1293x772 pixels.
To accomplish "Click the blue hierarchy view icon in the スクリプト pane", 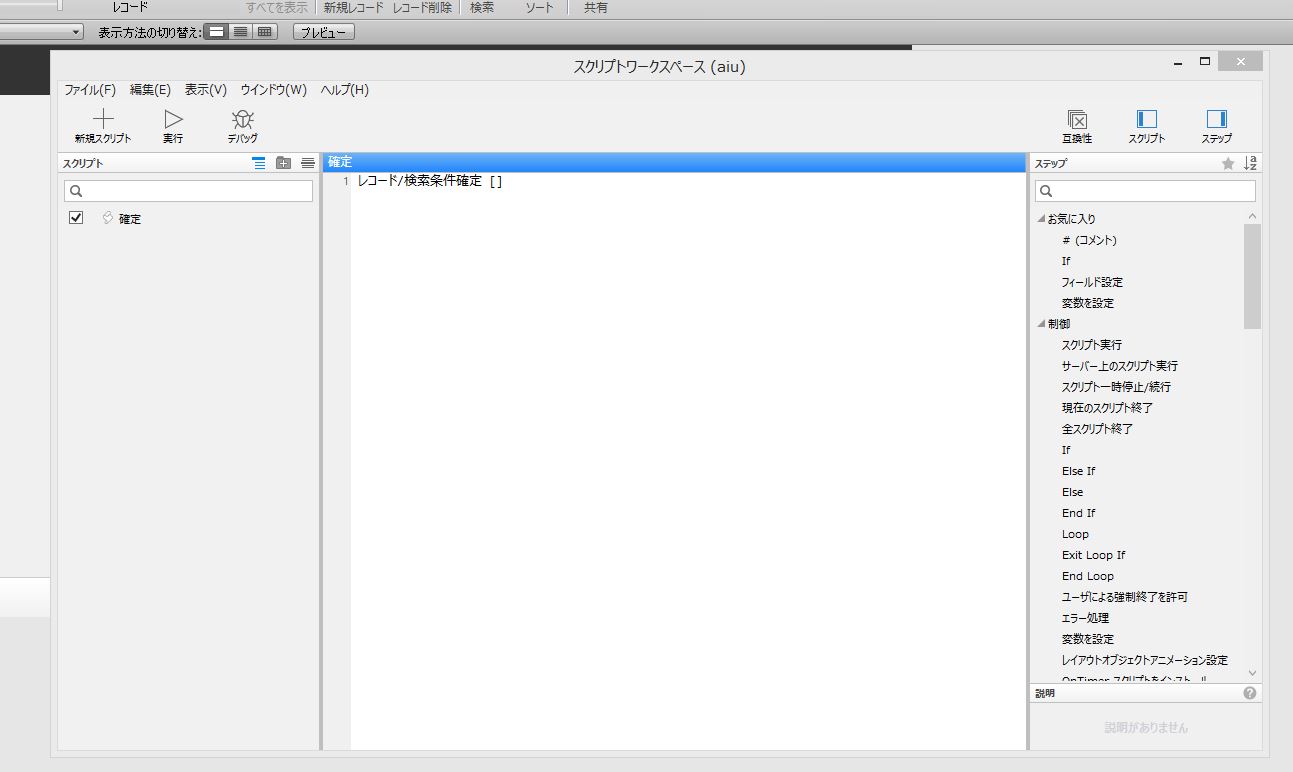I will [x=259, y=163].
